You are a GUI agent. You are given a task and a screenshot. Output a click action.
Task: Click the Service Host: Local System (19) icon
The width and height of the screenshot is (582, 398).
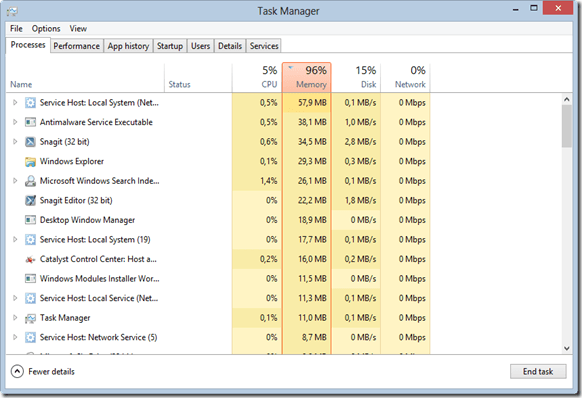pyautogui.click(x=30, y=239)
